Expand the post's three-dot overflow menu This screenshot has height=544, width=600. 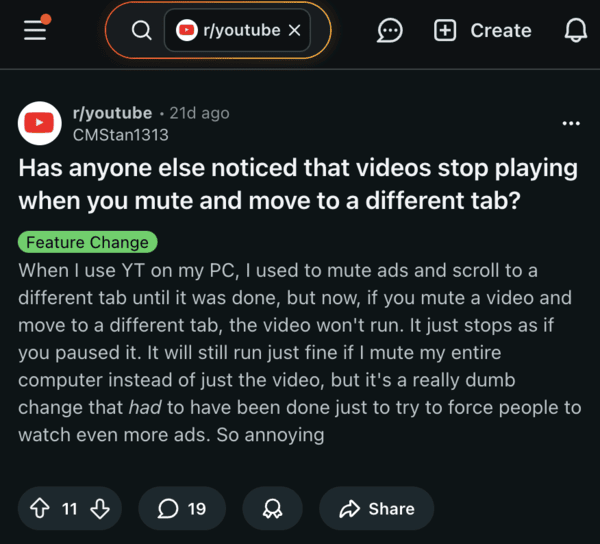[x=571, y=123]
